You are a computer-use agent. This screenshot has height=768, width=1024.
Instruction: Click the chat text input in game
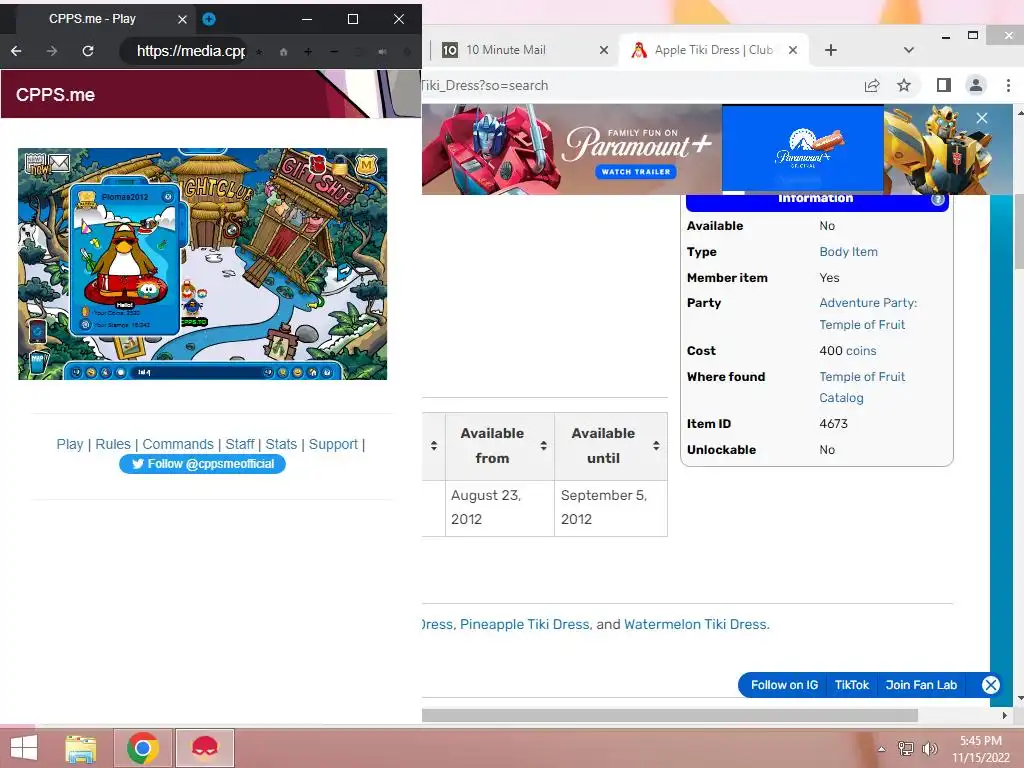[x=196, y=372]
